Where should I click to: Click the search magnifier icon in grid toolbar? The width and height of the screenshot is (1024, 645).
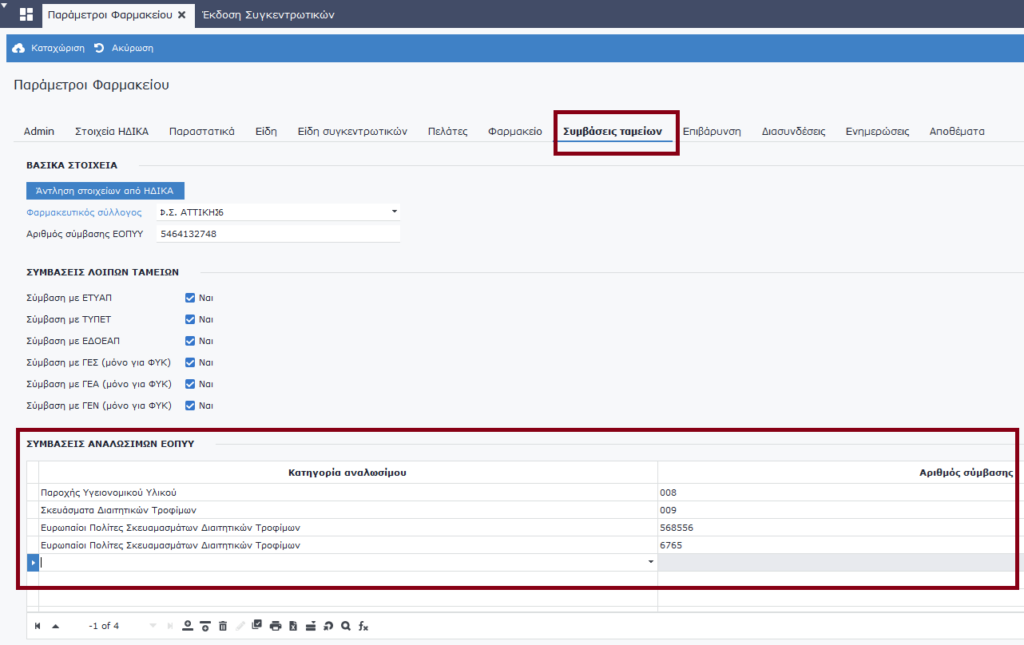(x=346, y=626)
